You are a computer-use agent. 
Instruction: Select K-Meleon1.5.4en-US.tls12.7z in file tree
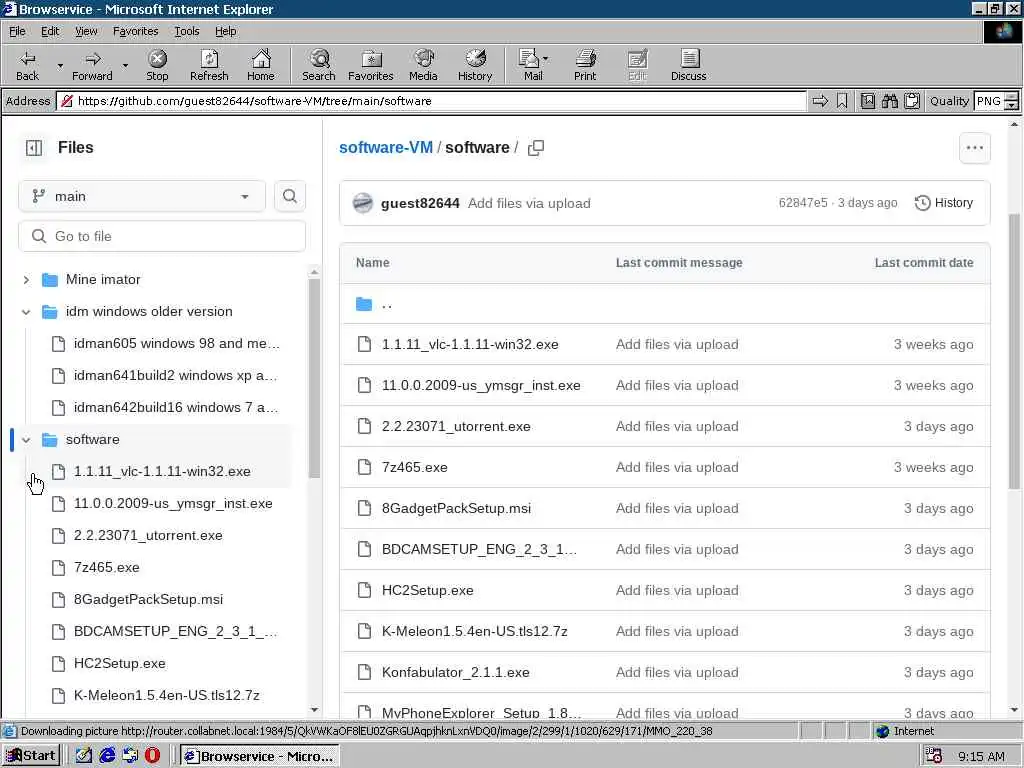coord(167,696)
